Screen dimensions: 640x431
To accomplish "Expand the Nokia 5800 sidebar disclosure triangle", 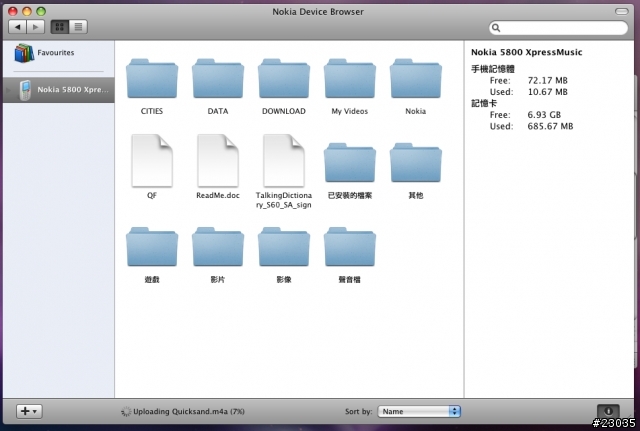I will pos(9,90).
